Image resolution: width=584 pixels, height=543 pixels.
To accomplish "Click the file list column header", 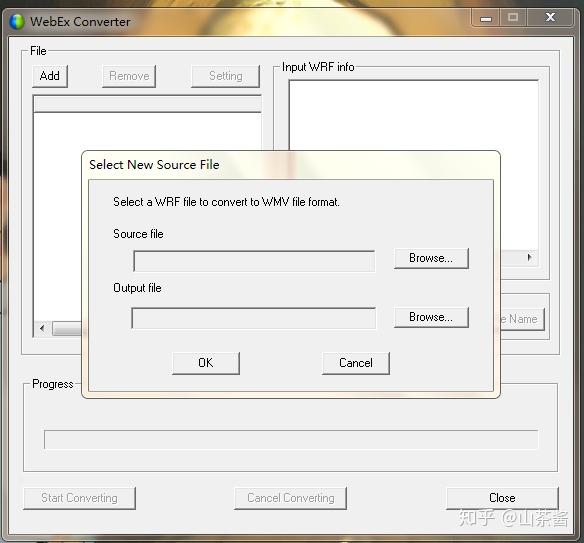I will [x=147, y=104].
